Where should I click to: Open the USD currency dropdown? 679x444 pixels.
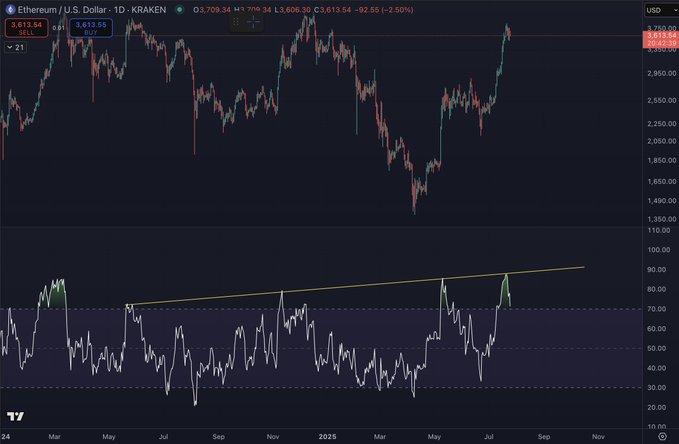tap(661, 10)
